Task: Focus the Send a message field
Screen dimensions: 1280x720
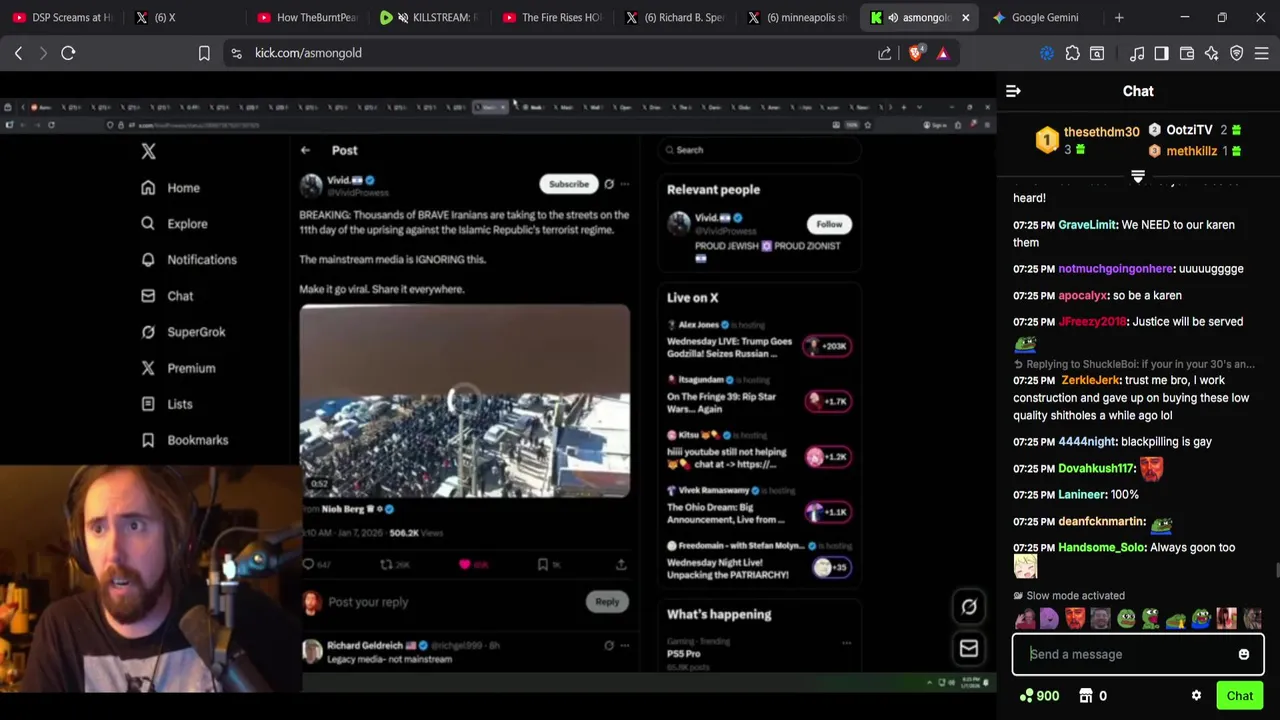Action: 1130,654
